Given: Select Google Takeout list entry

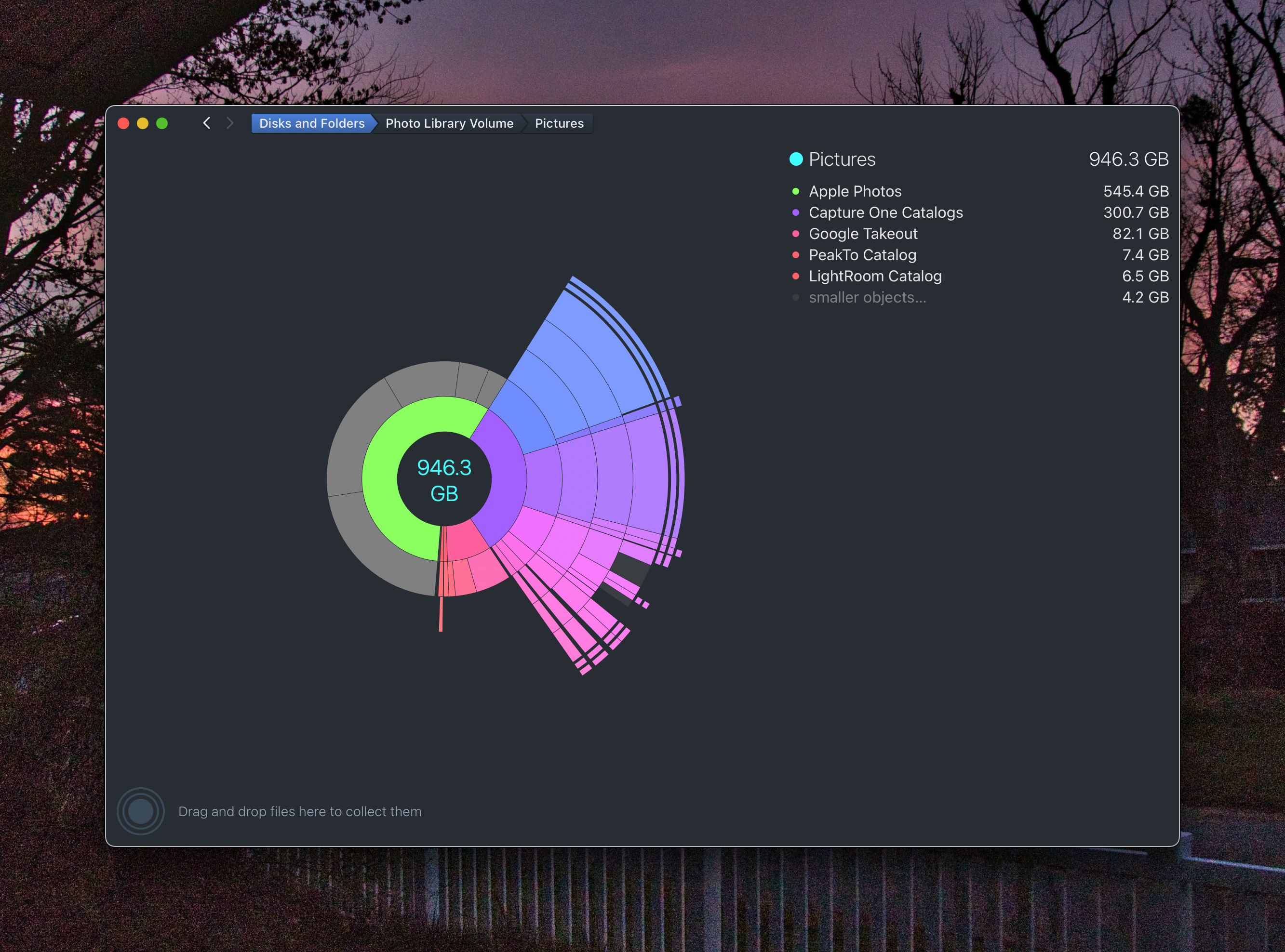Looking at the screenshot, I should coord(863,234).
